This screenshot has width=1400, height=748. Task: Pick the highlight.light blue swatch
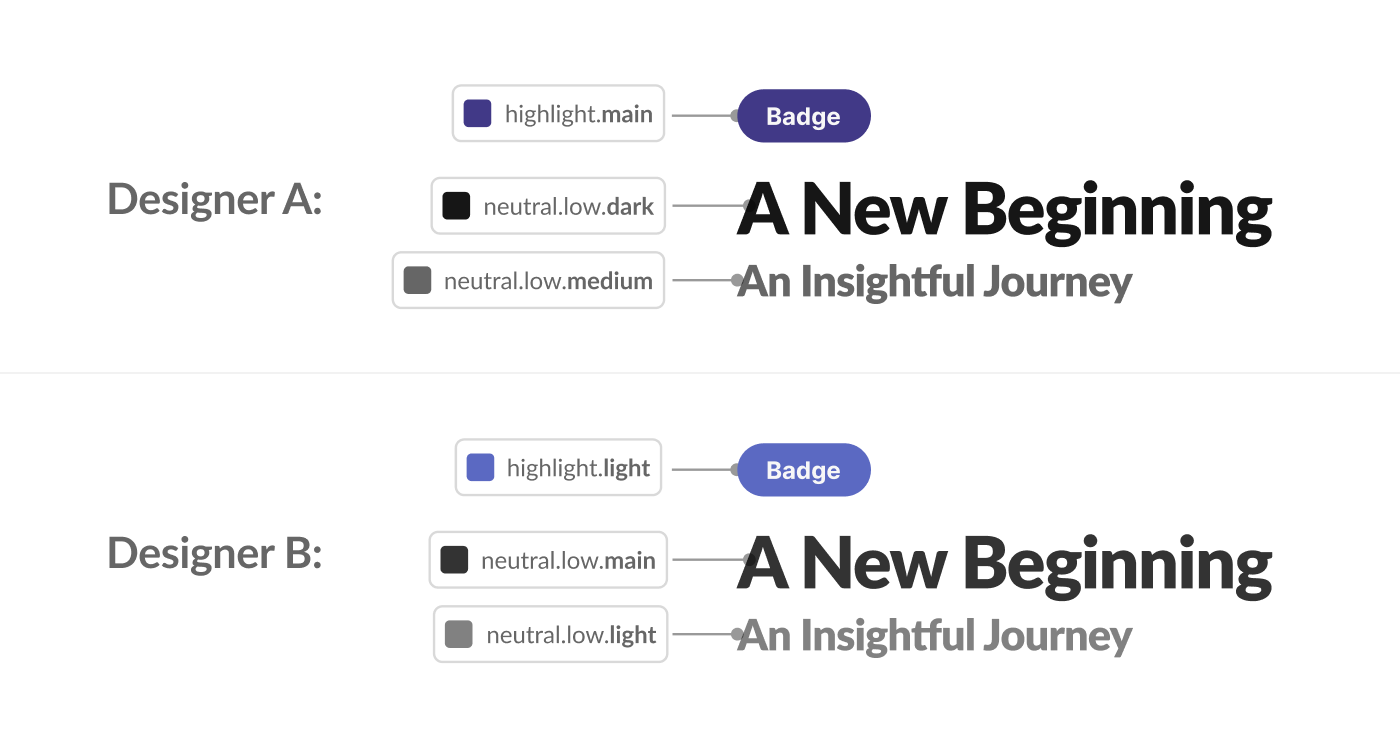480,468
